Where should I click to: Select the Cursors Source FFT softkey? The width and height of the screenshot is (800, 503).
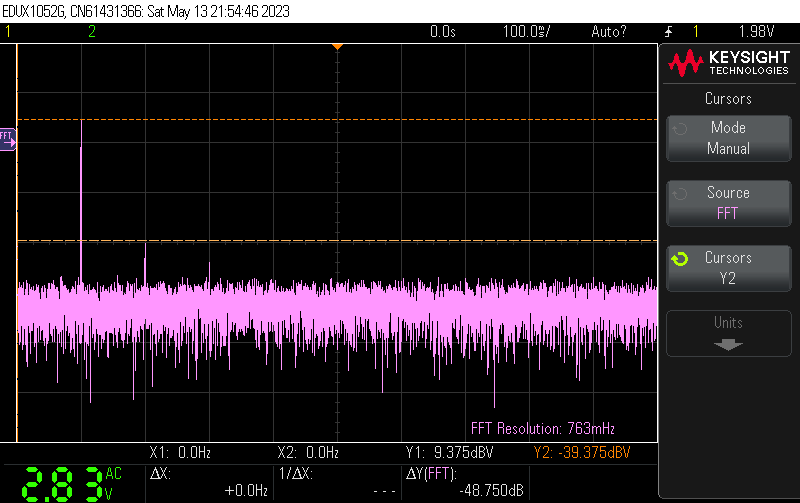(x=729, y=203)
